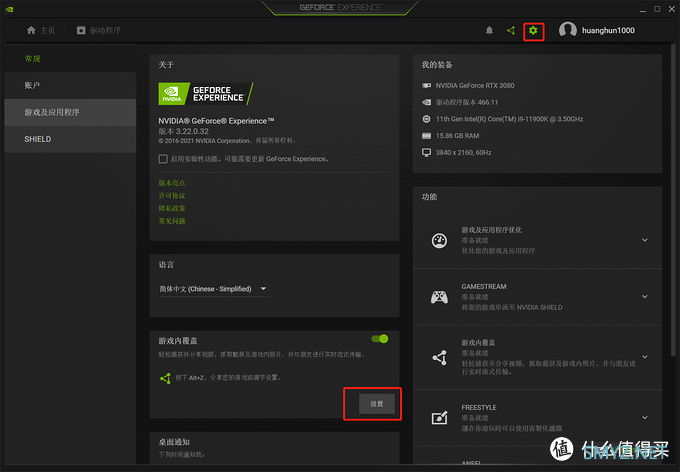Expand the GAMESTREAM feature chevron
680x472 pixels.
[x=645, y=297]
